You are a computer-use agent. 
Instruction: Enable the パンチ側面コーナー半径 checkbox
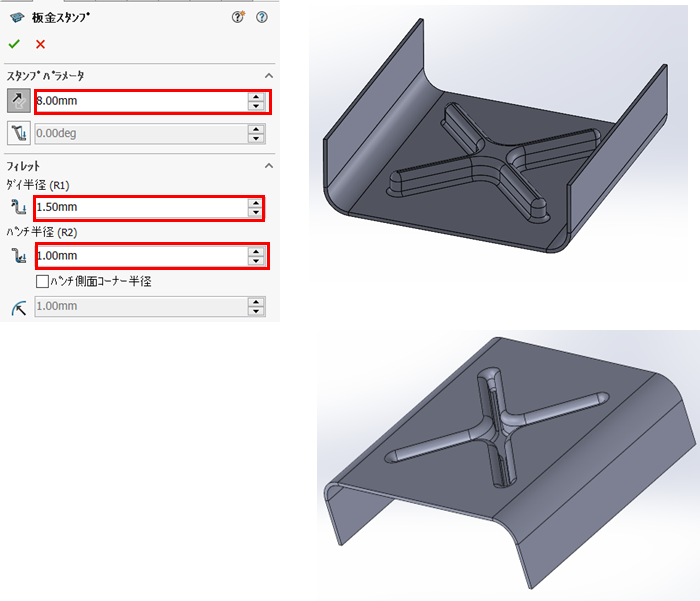[42, 282]
